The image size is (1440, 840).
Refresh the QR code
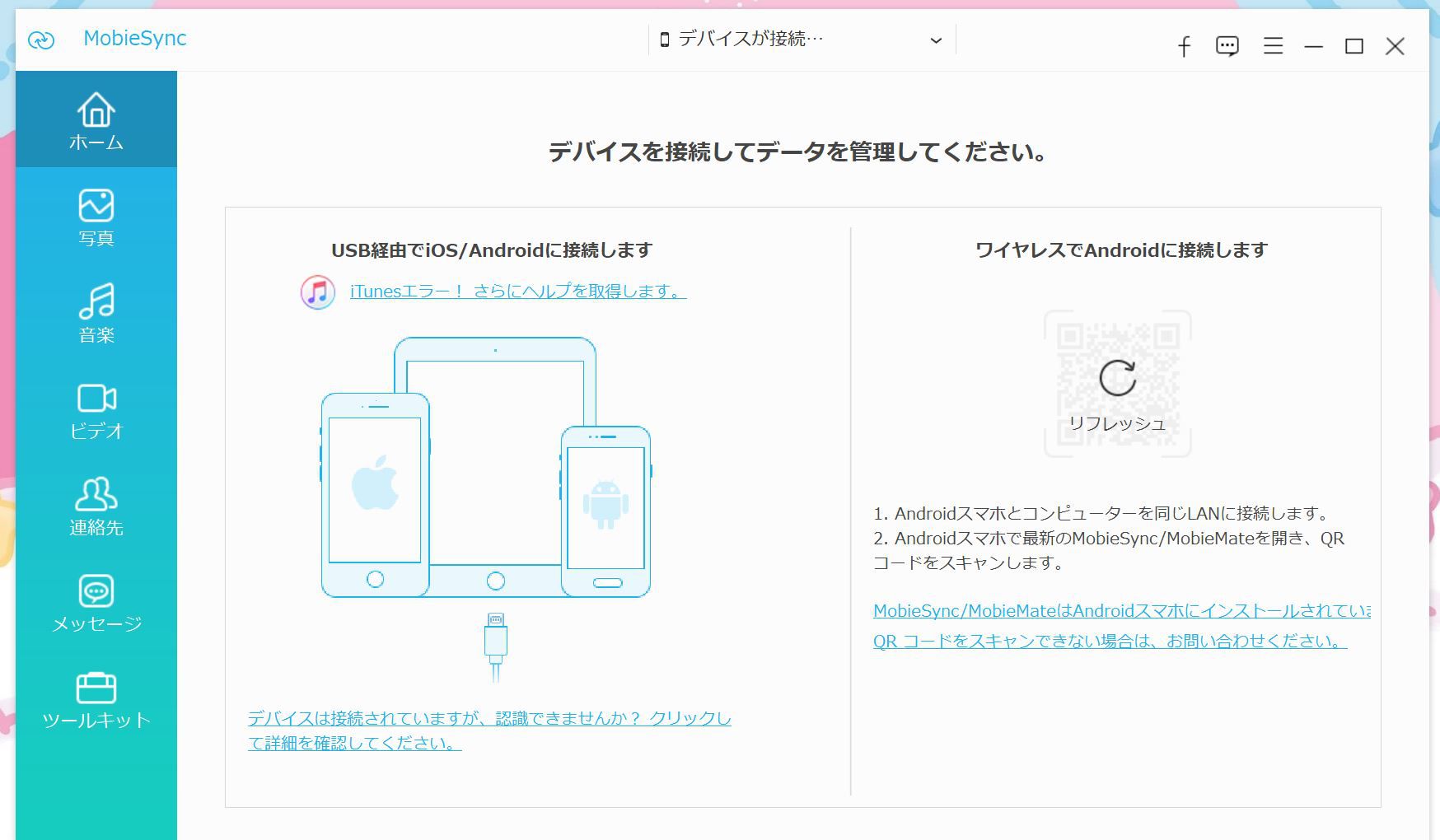tap(1117, 378)
